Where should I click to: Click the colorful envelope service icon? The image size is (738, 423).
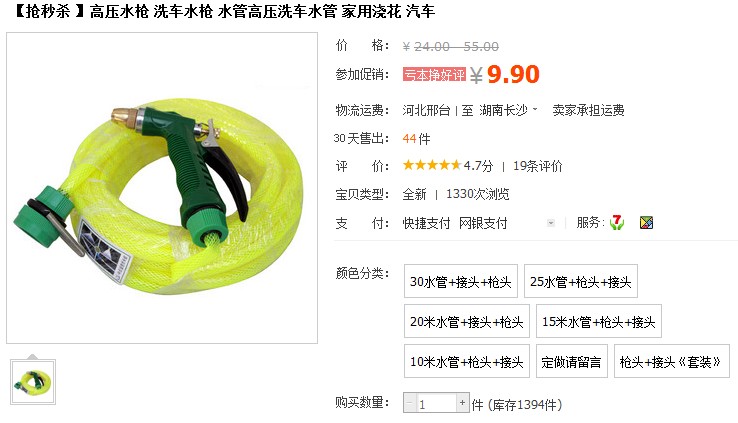point(646,223)
